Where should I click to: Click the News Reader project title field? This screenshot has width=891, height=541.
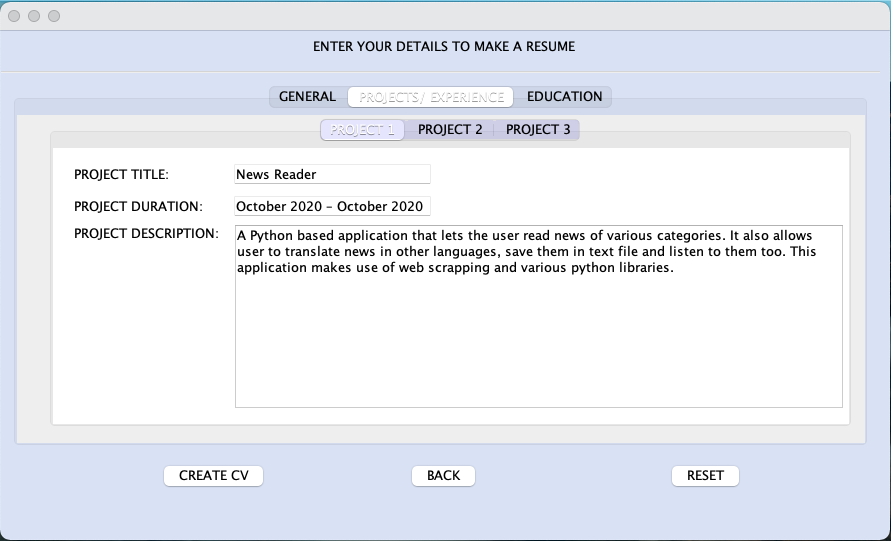click(332, 174)
